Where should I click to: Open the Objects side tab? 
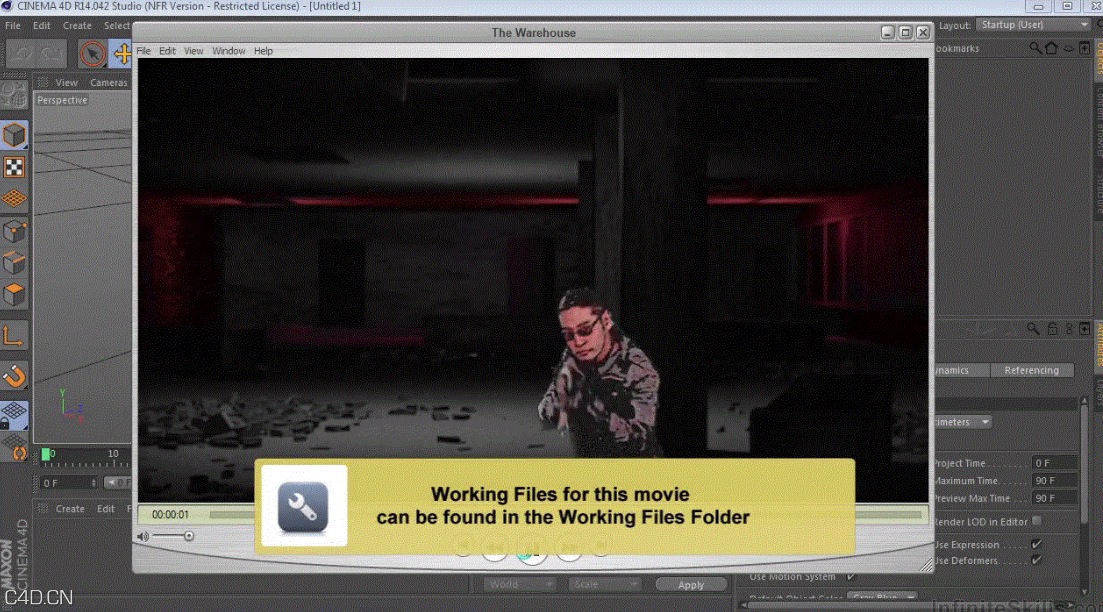pos(1098,58)
